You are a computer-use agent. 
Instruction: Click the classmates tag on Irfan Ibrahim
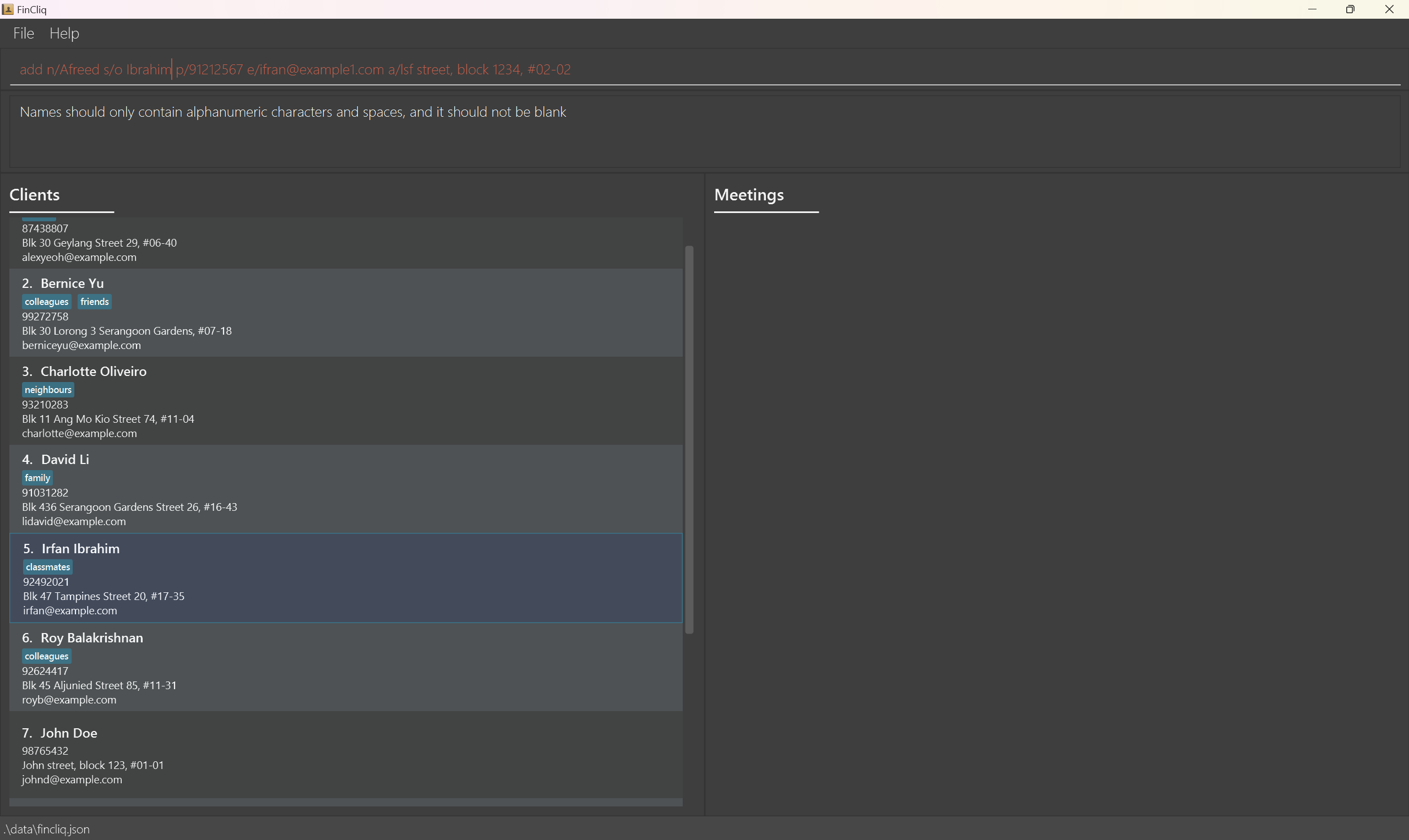[x=48, y=567]
